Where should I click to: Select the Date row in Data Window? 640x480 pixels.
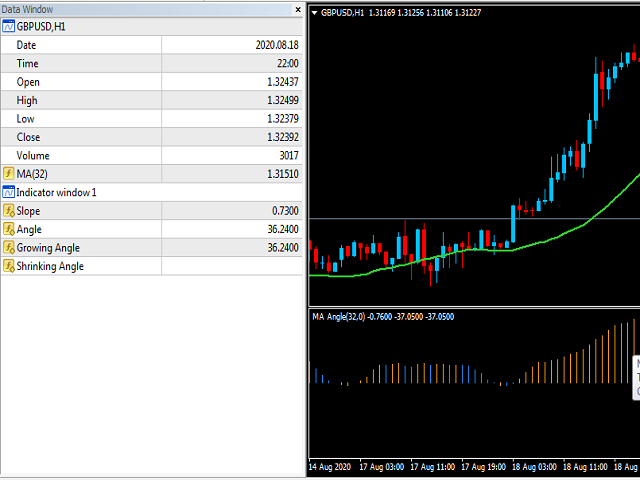[80, 45]
